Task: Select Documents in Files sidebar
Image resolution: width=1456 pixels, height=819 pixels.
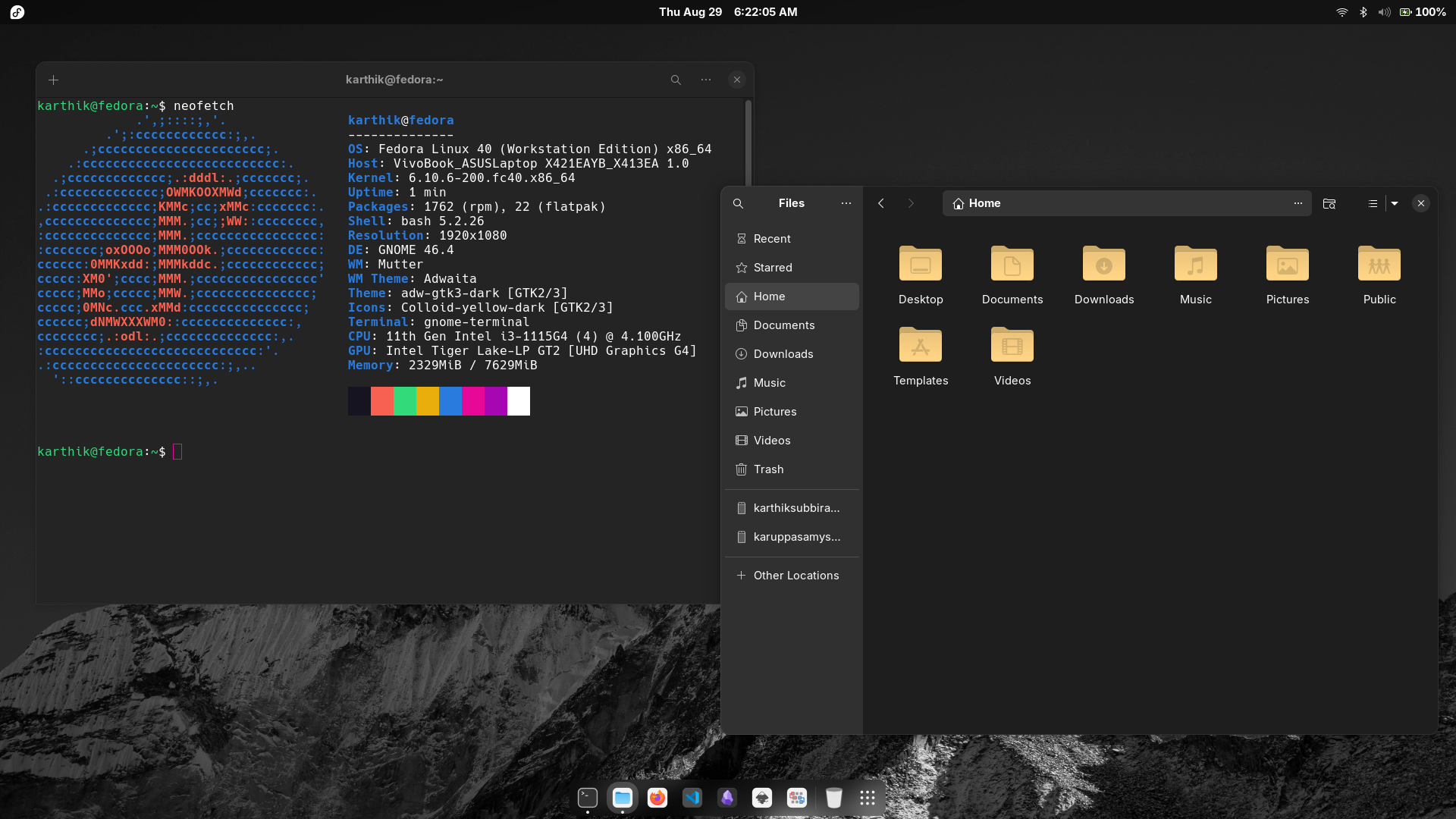Action: [x=792, y=325]
